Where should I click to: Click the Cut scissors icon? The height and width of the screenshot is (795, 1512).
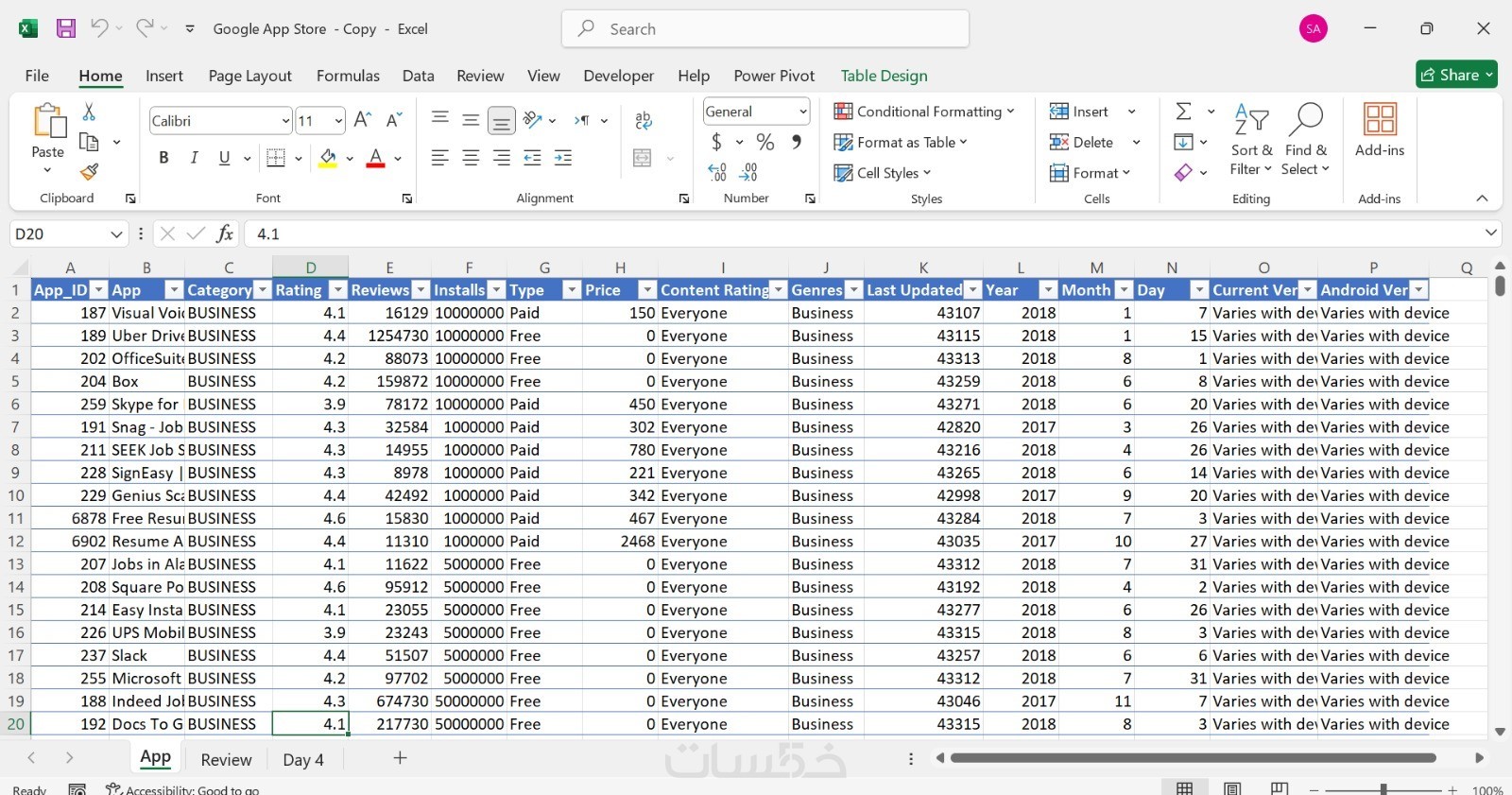[89, 112]
